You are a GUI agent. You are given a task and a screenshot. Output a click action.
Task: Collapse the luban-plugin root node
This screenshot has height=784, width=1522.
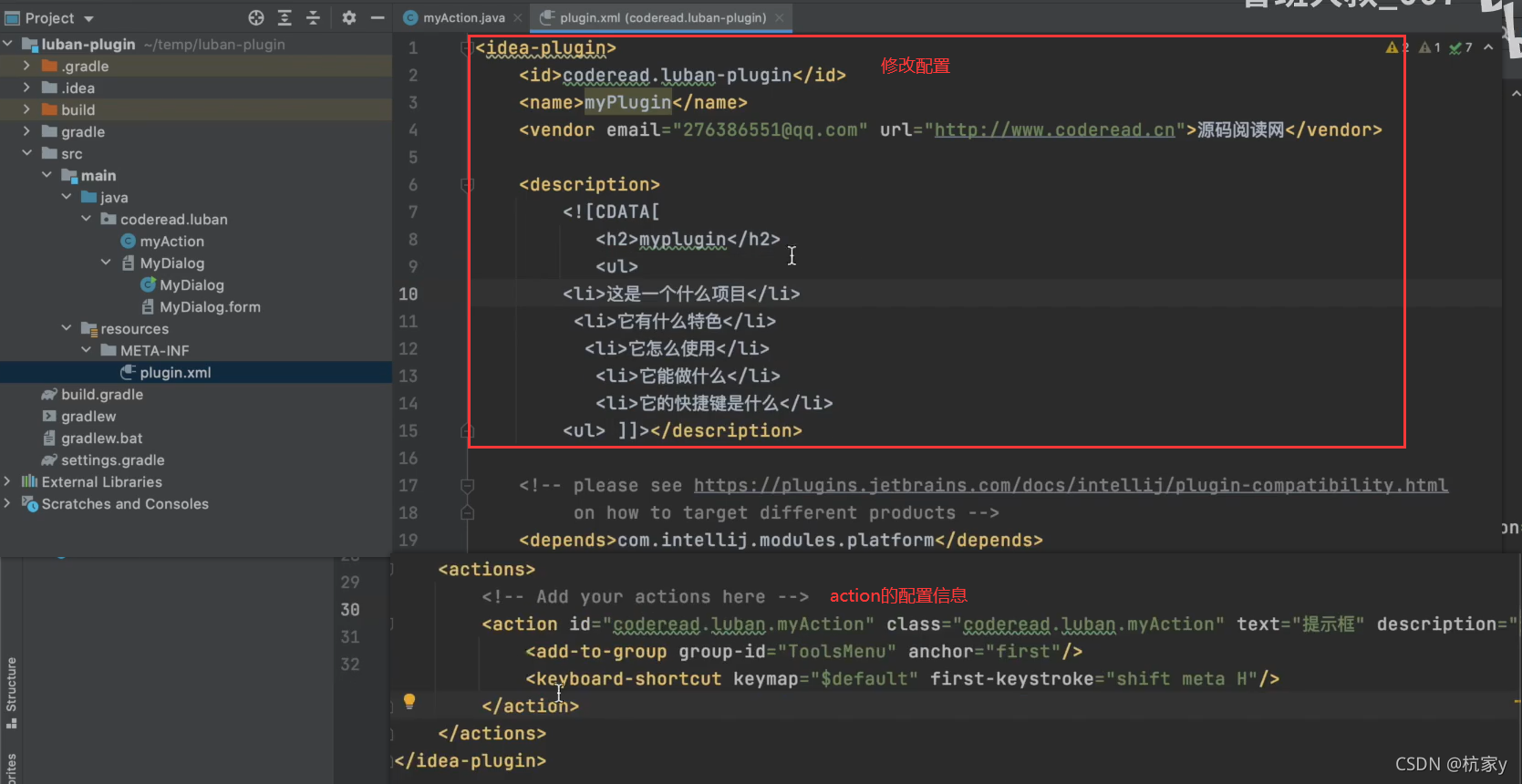tap(8, 44)
